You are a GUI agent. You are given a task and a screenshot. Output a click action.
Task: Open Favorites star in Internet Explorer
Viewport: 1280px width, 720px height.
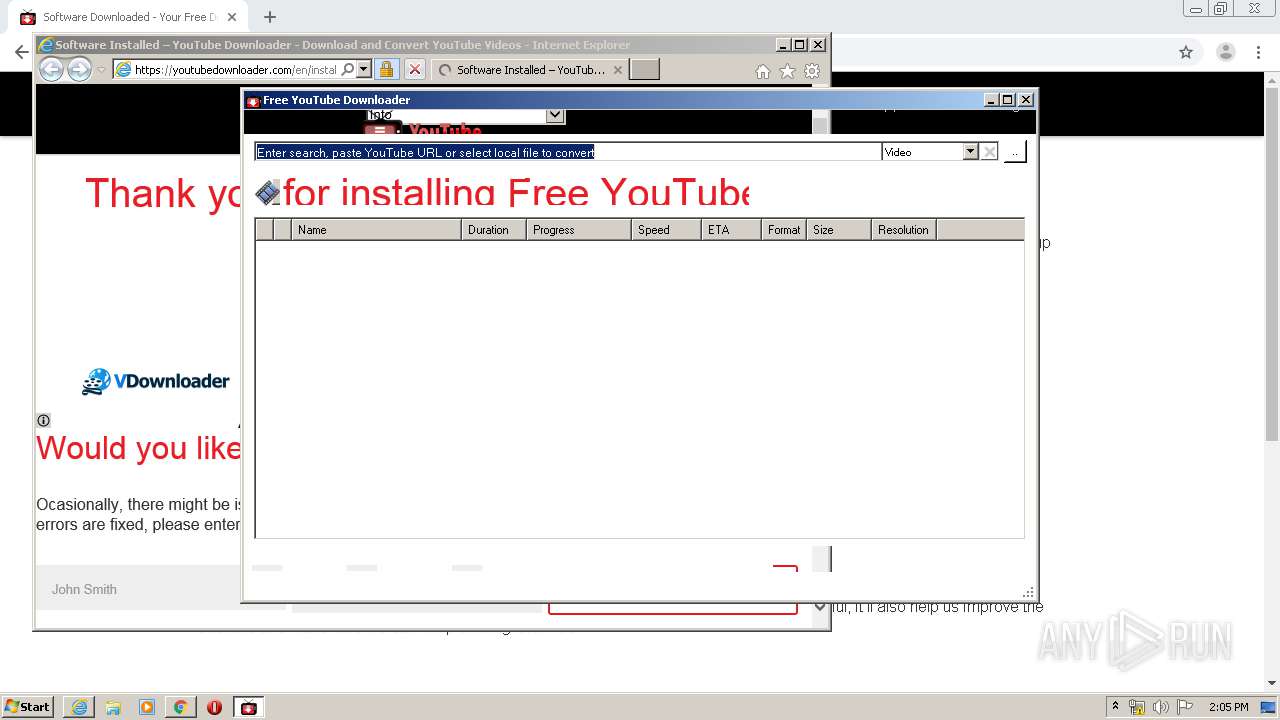pos(787,71)
